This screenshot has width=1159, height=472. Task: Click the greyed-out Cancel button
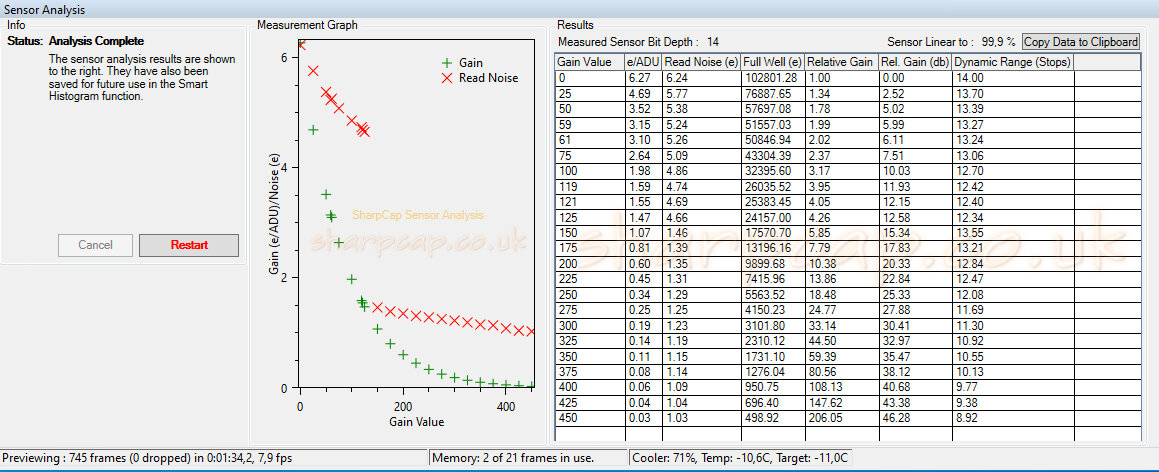coord(95,245)
